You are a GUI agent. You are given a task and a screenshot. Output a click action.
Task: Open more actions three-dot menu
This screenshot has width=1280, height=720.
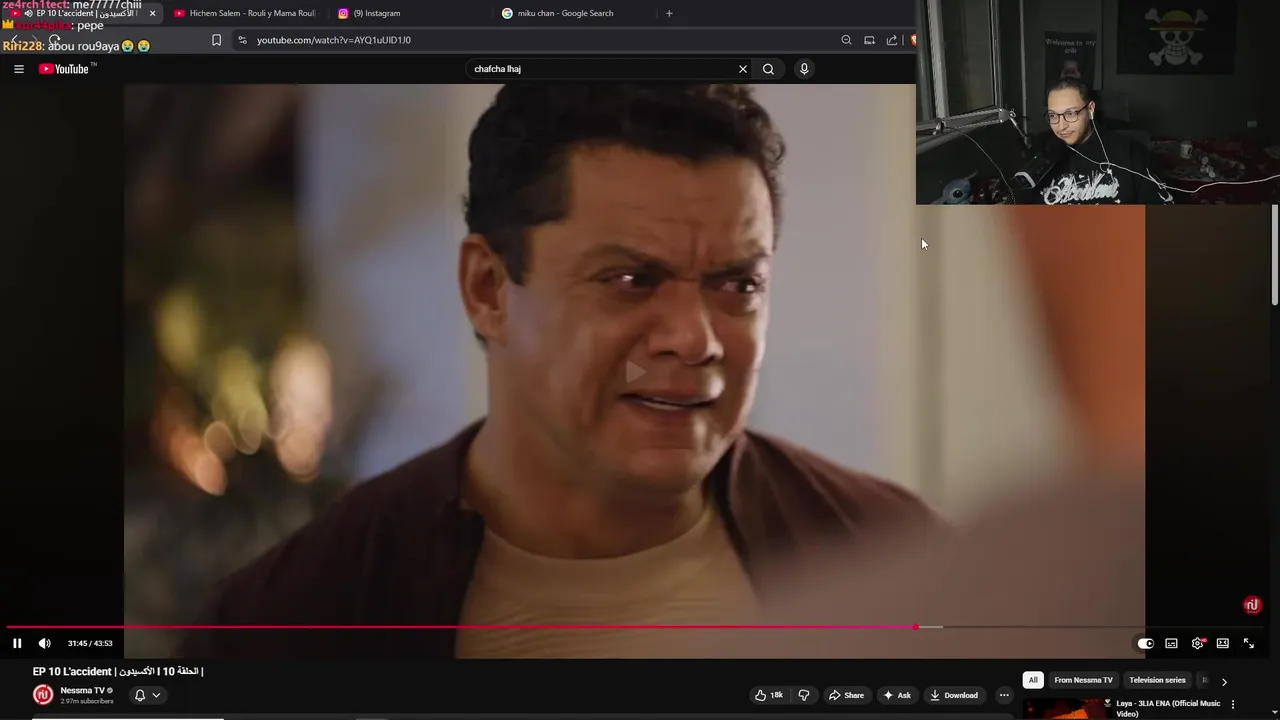click(x=1004, y=695)
